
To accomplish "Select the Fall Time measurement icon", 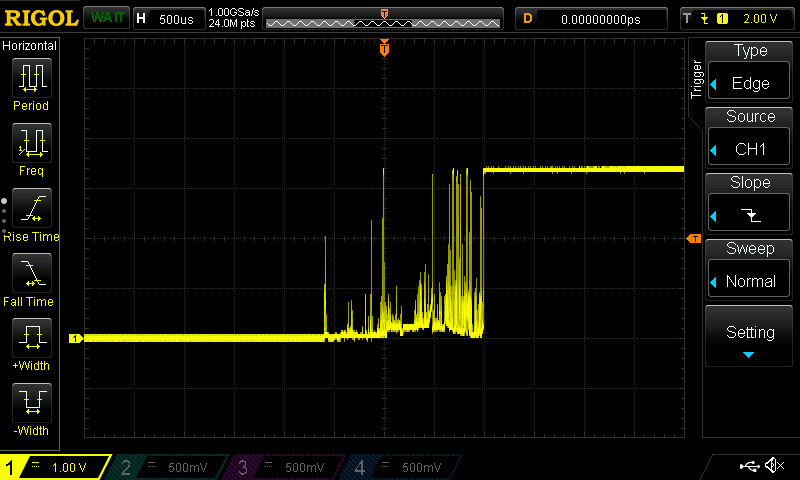I will [32, 273].
